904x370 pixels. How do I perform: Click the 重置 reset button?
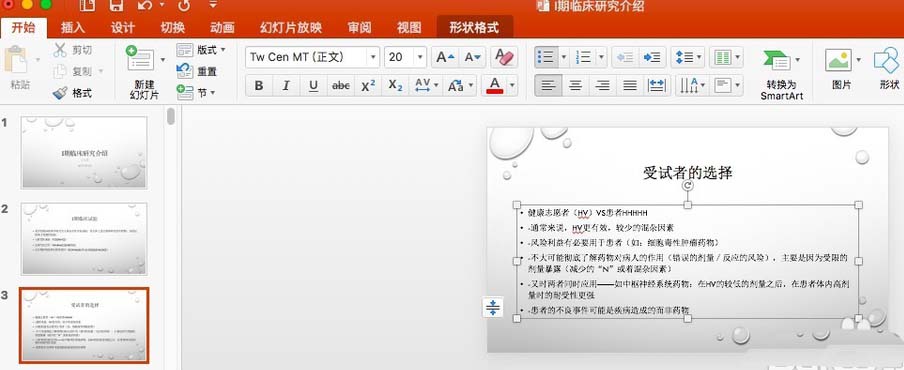click(197, 71)
